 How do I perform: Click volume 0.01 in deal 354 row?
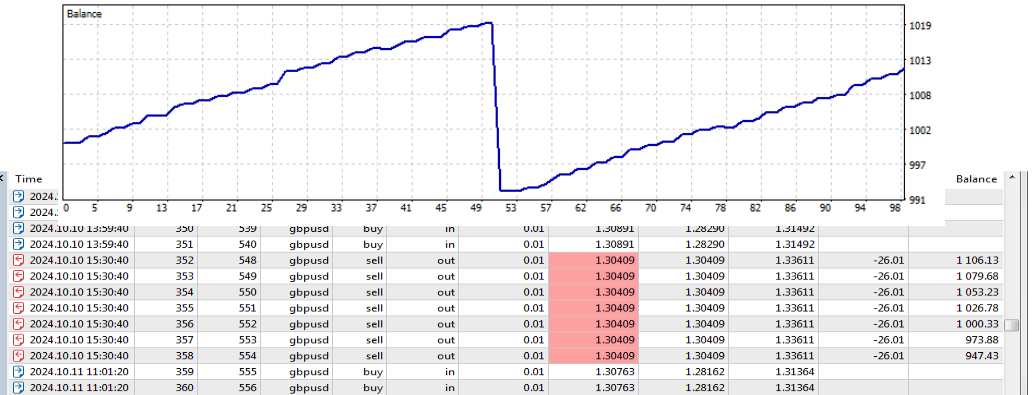pyautogui.click(x=534, y=292)
